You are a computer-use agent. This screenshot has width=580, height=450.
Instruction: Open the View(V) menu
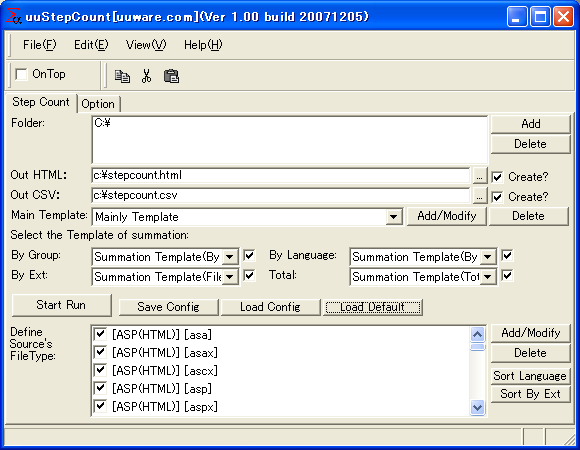(146, 45)
